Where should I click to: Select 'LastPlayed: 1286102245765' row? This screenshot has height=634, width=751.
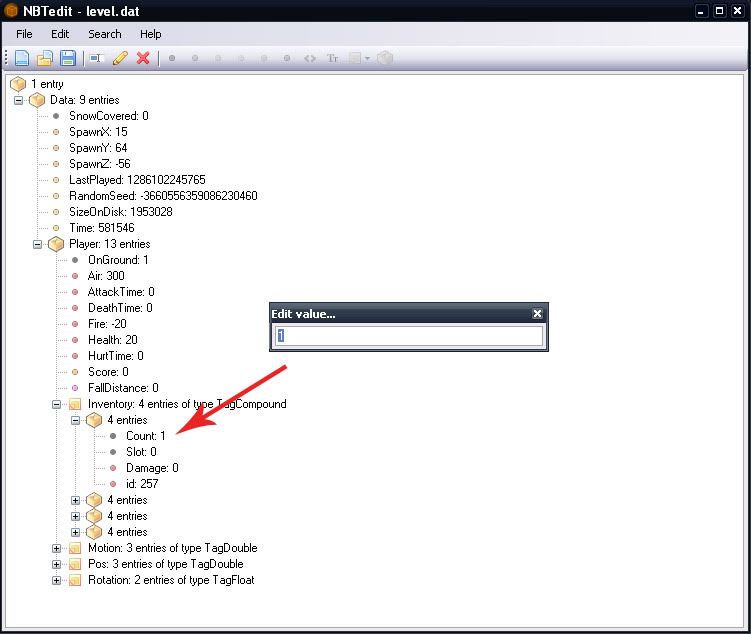[137, 180]
